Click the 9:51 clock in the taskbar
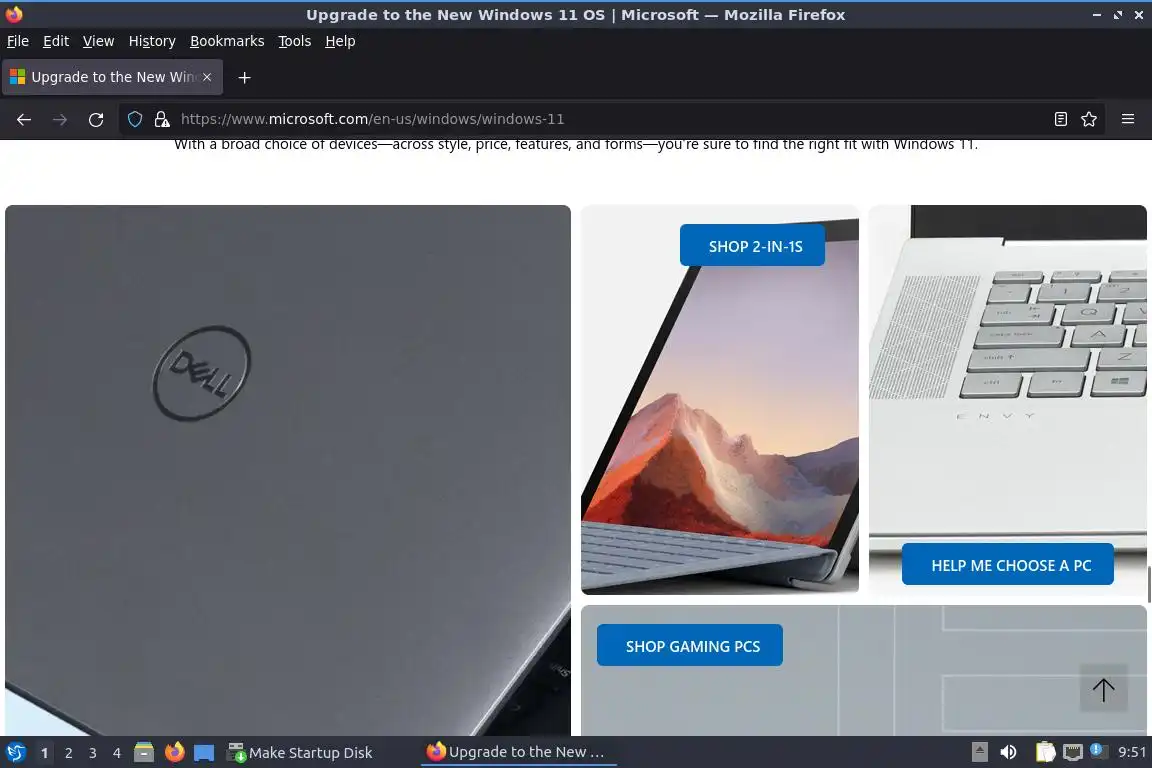The width and height of the screenshot is (1152, 768). 1131,752
